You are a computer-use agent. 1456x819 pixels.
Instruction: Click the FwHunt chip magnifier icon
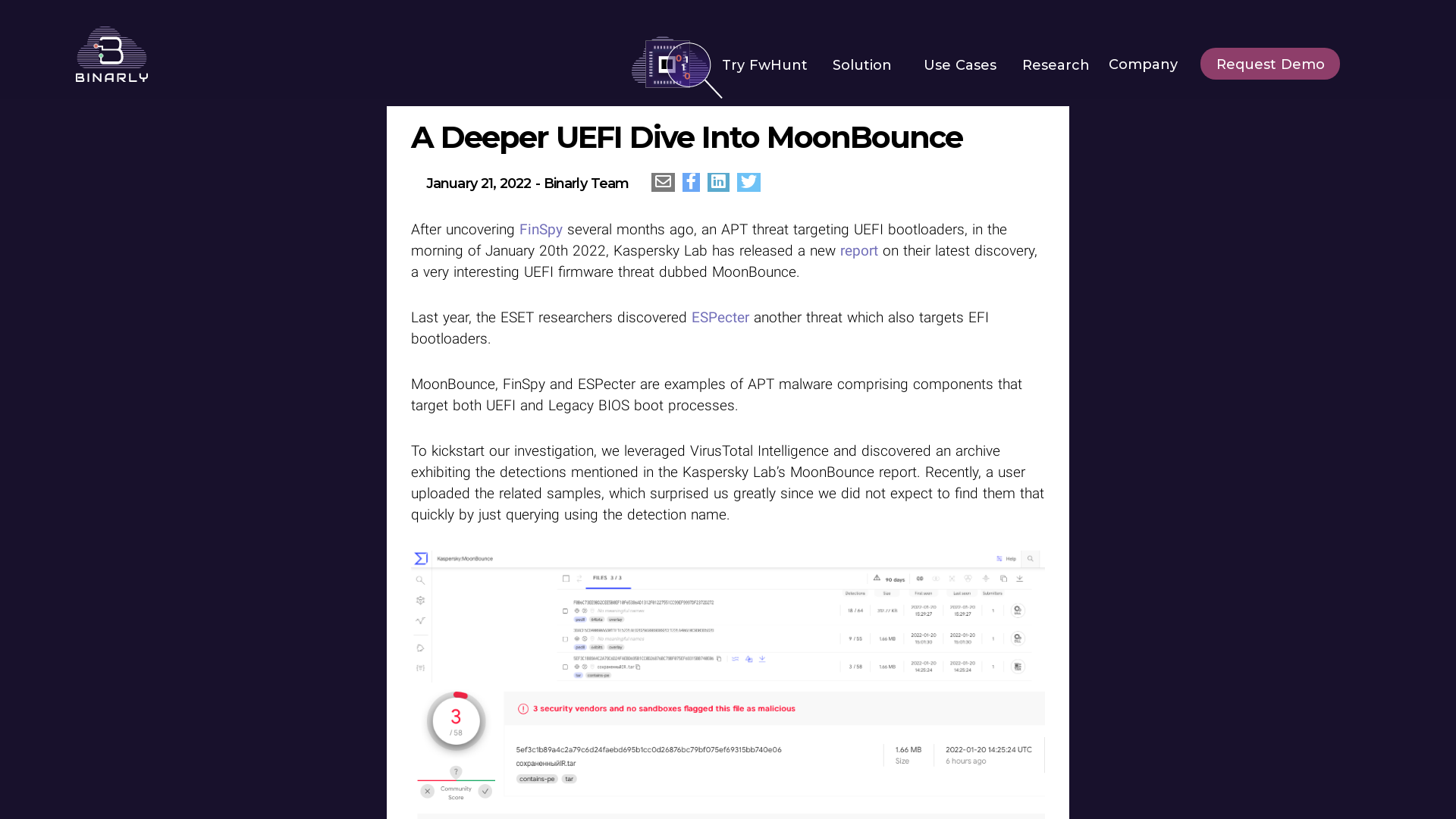[x=676, y=67]
